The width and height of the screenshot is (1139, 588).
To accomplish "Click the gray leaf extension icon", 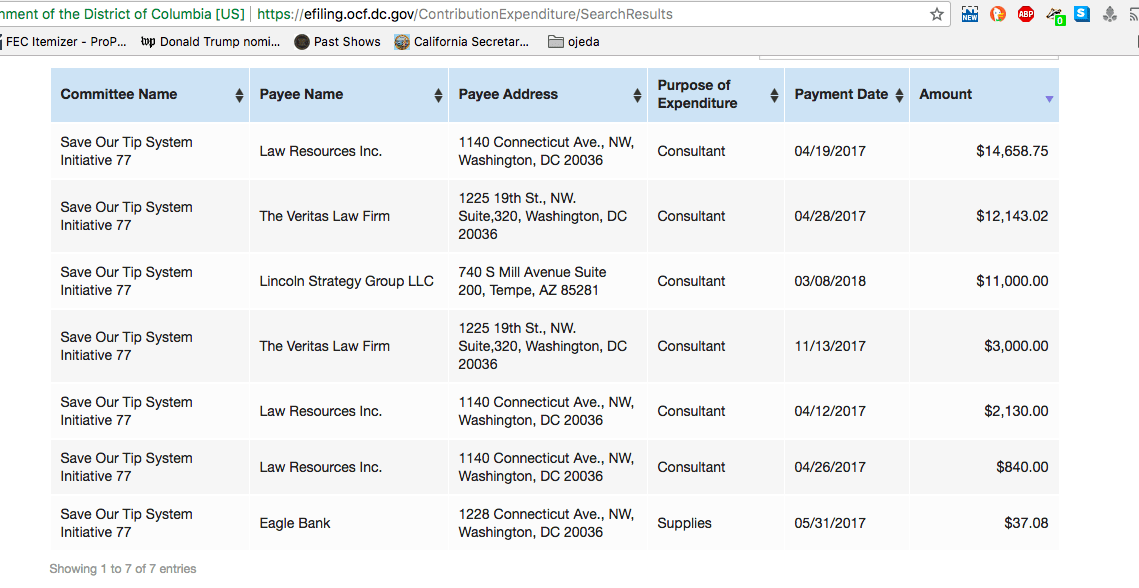I will click(1110, 14).
